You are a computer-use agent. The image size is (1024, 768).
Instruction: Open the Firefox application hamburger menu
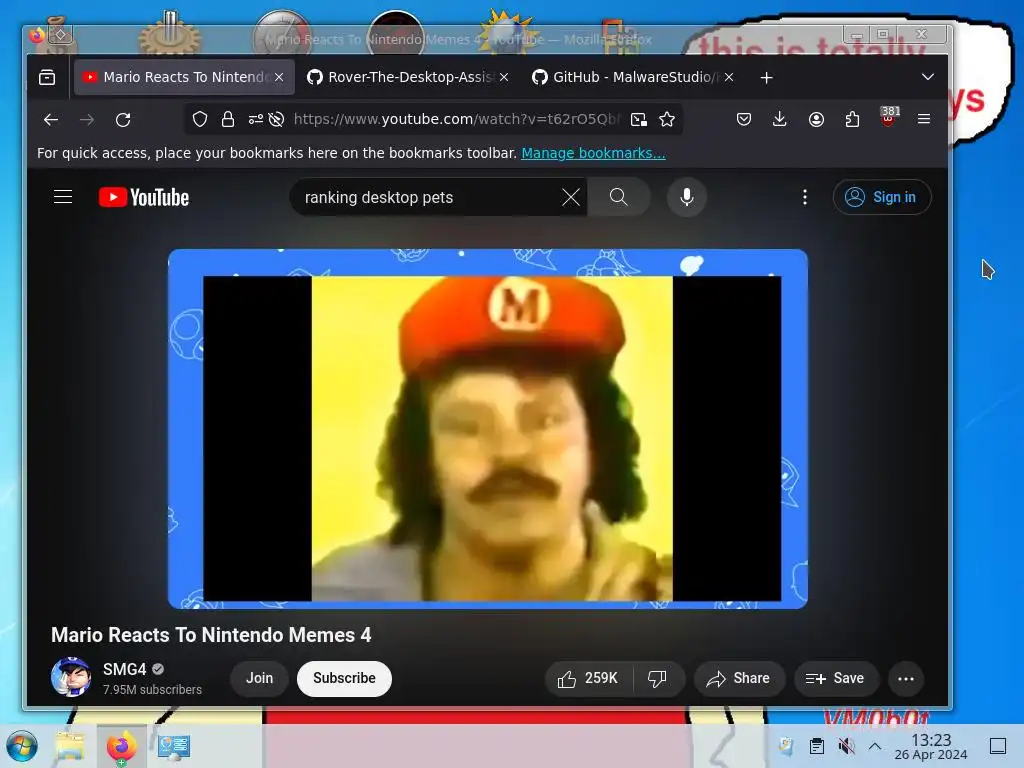tap(924, 119)
